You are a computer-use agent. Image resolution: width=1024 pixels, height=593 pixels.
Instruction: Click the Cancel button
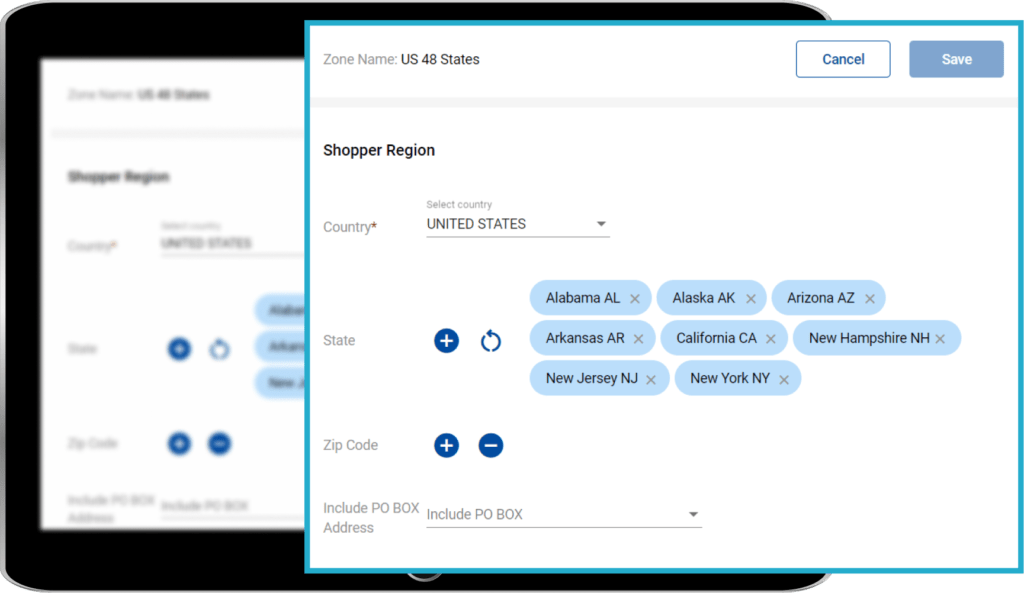click(842, 59)
